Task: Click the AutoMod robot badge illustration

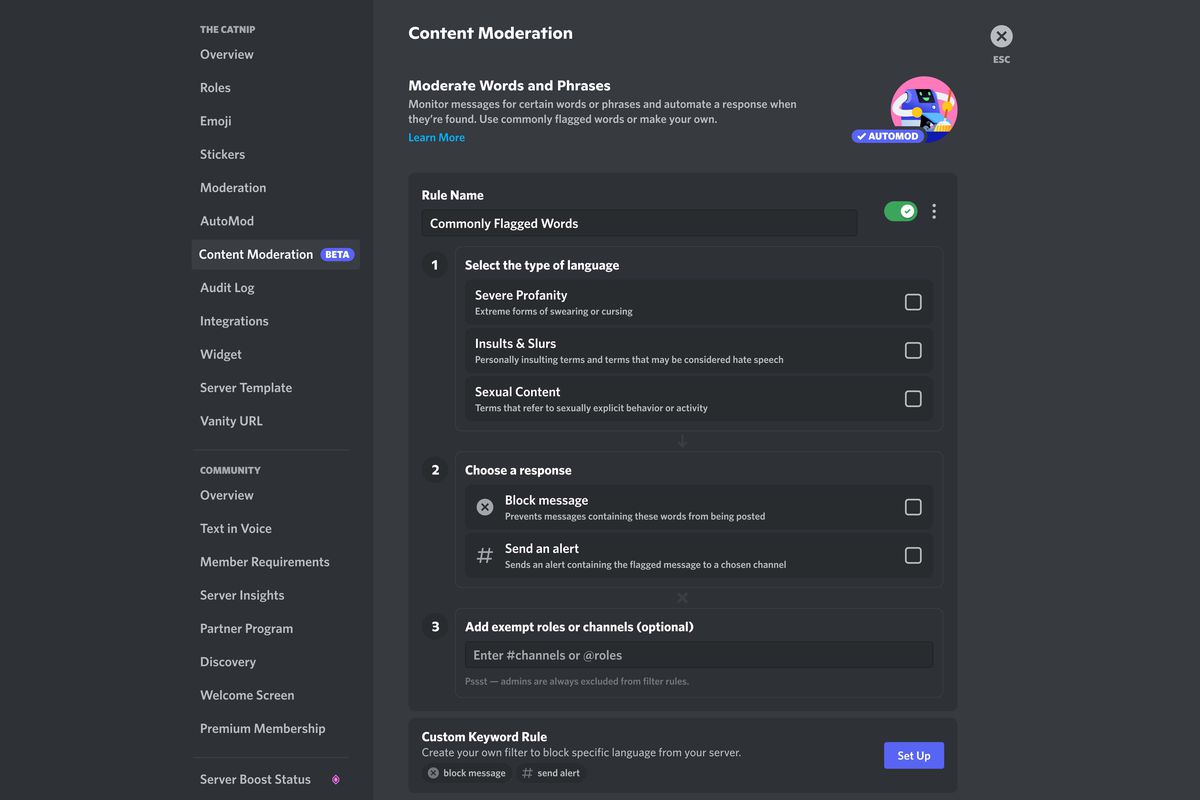Action: coord(922,109)
